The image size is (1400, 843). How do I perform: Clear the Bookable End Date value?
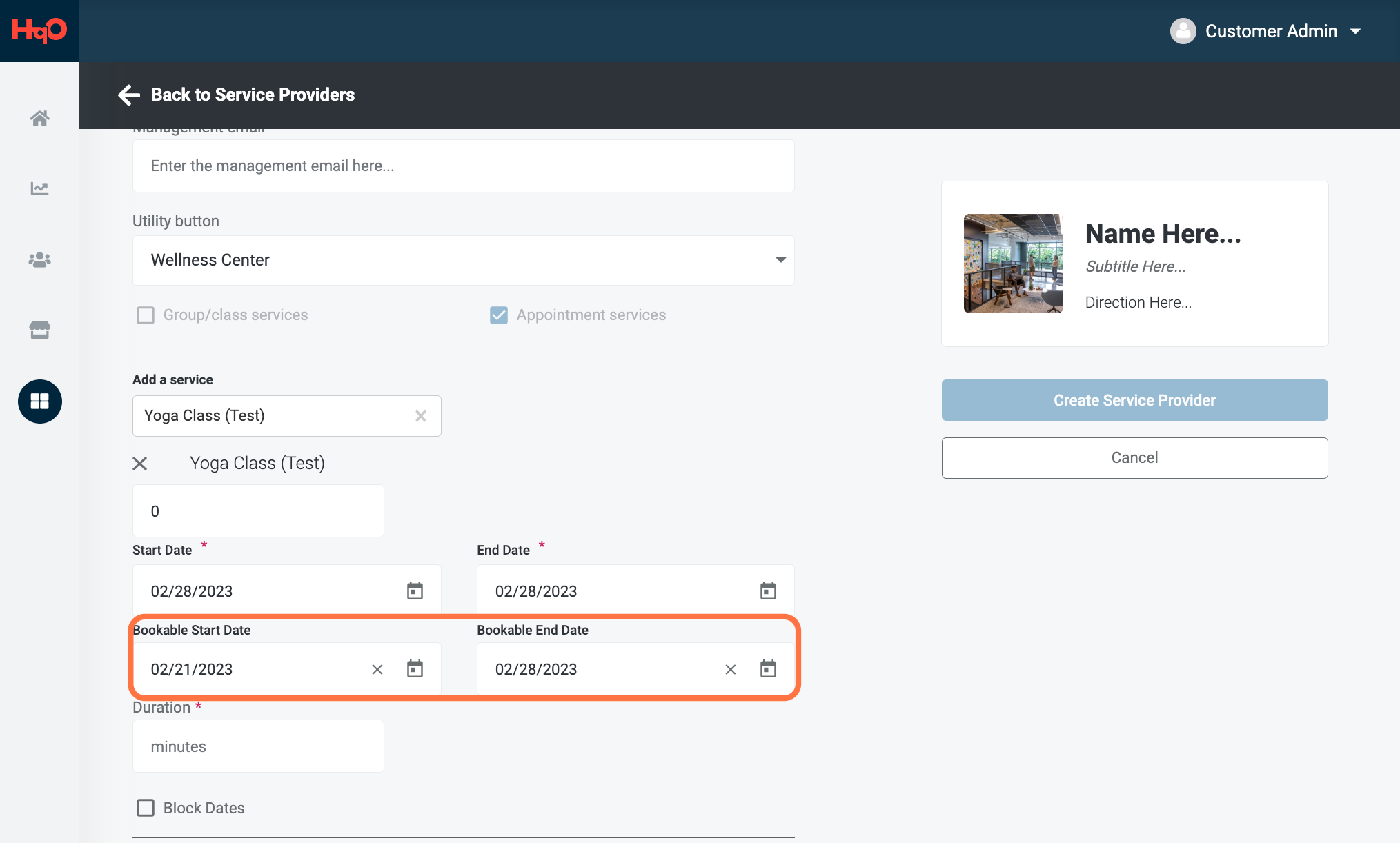[731, 669]
